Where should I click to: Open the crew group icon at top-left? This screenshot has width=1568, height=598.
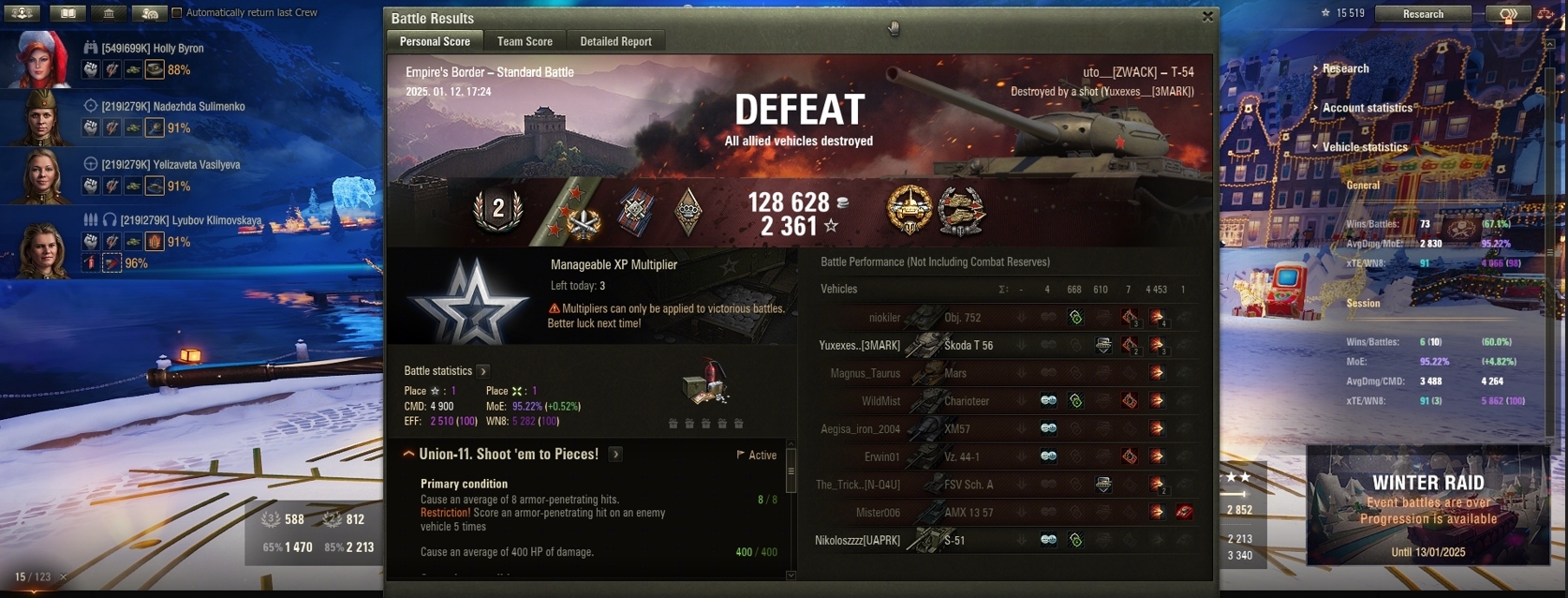(22, 12)
